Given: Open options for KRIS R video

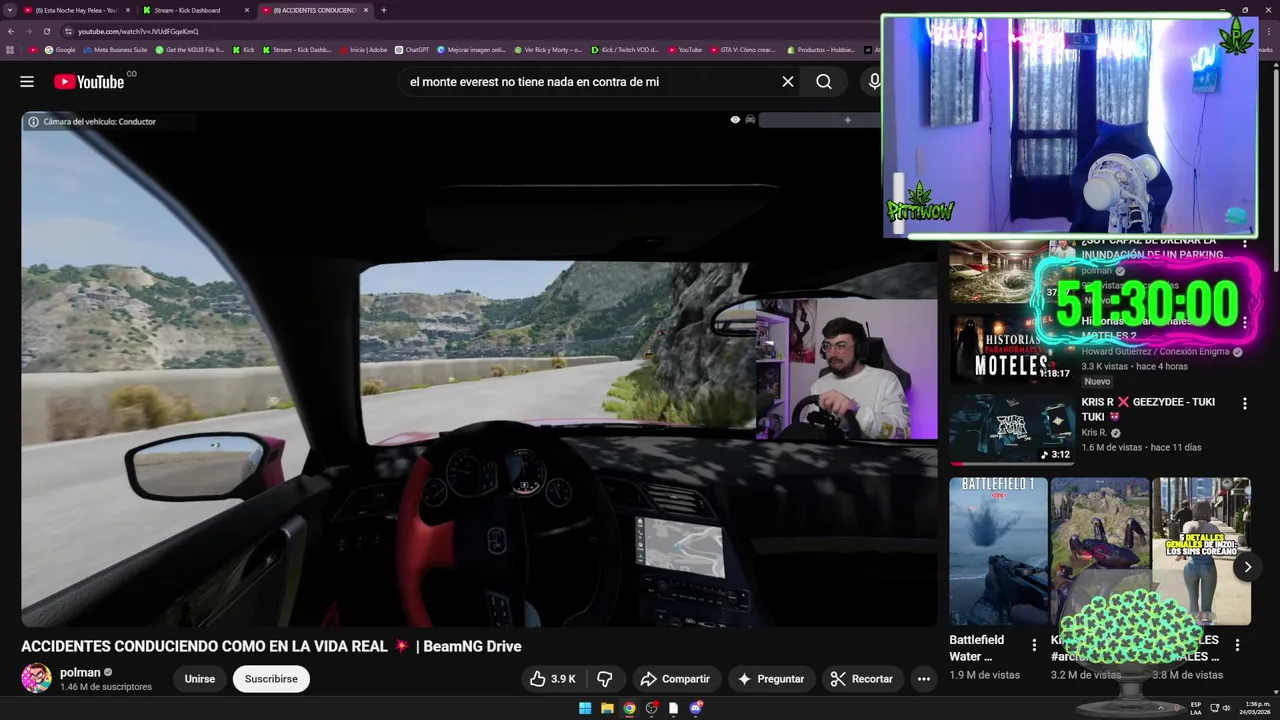Looking at the screenshot, I should click(x=1245, y=404).
